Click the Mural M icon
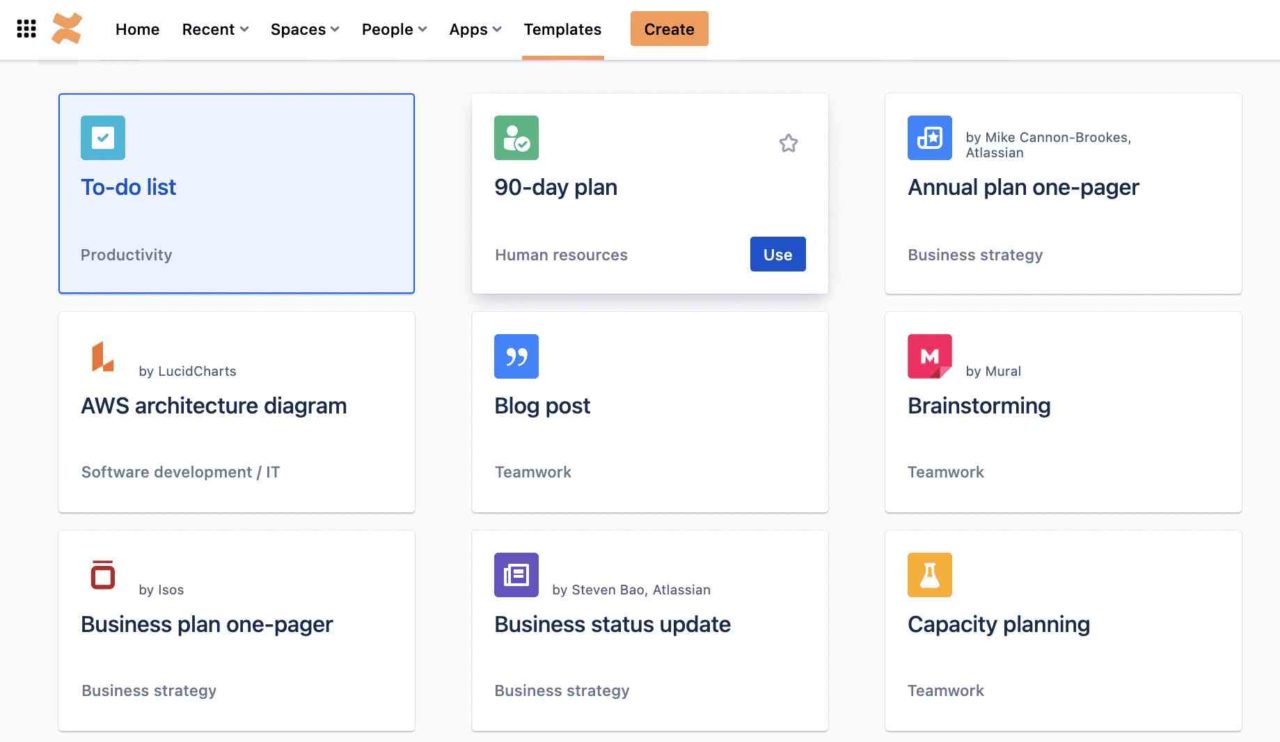Viewport: 1280px width, 742px height. click(x=929, y=356)
